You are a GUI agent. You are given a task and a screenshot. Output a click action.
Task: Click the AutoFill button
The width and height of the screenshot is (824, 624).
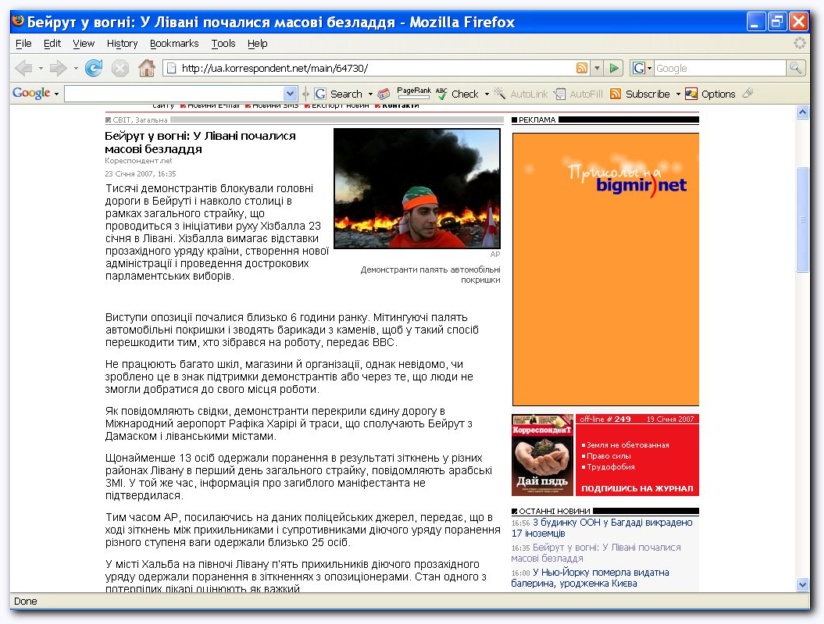(x=579, y=94)
